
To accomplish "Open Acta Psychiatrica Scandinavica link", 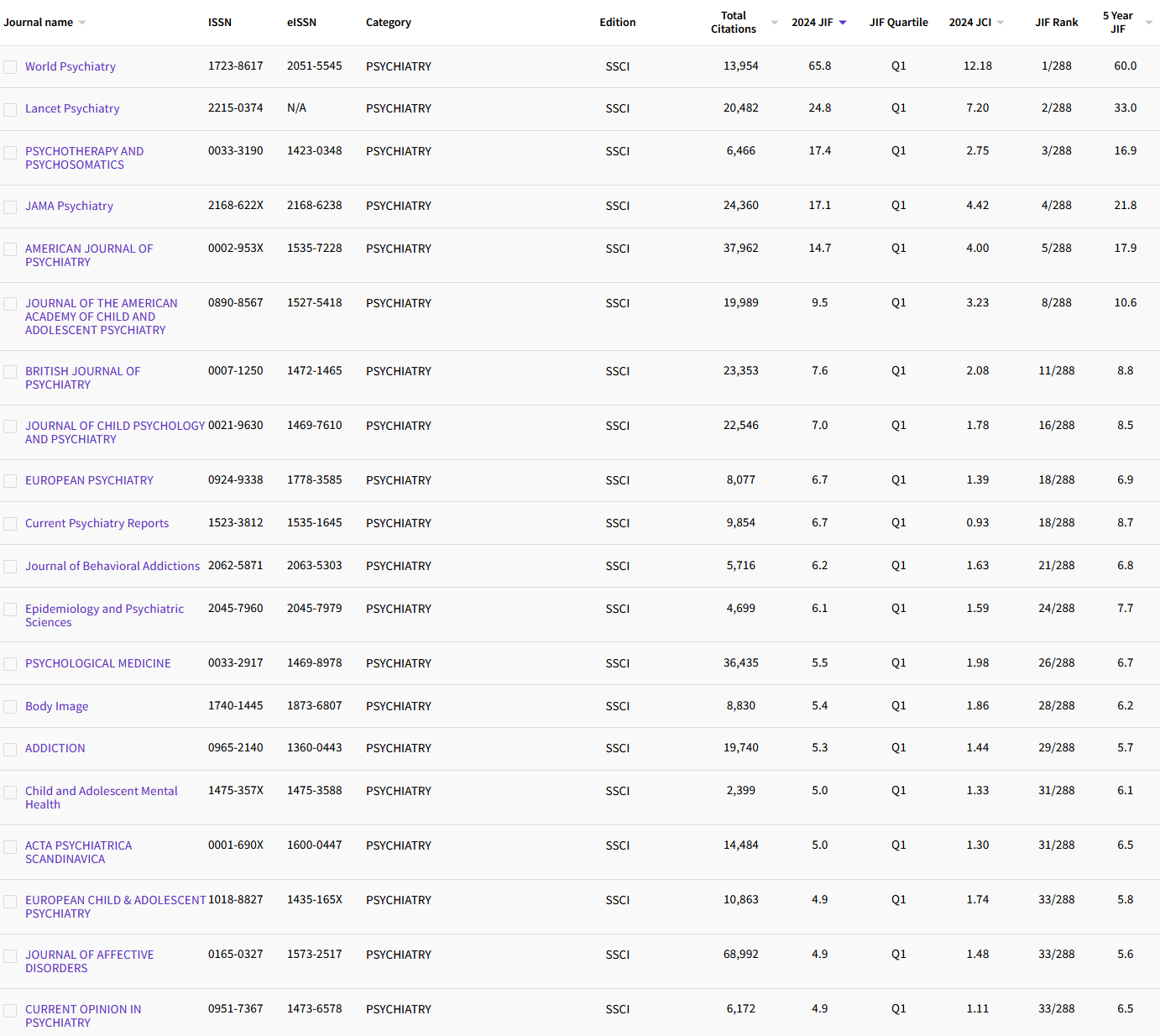I will point(79,852).
